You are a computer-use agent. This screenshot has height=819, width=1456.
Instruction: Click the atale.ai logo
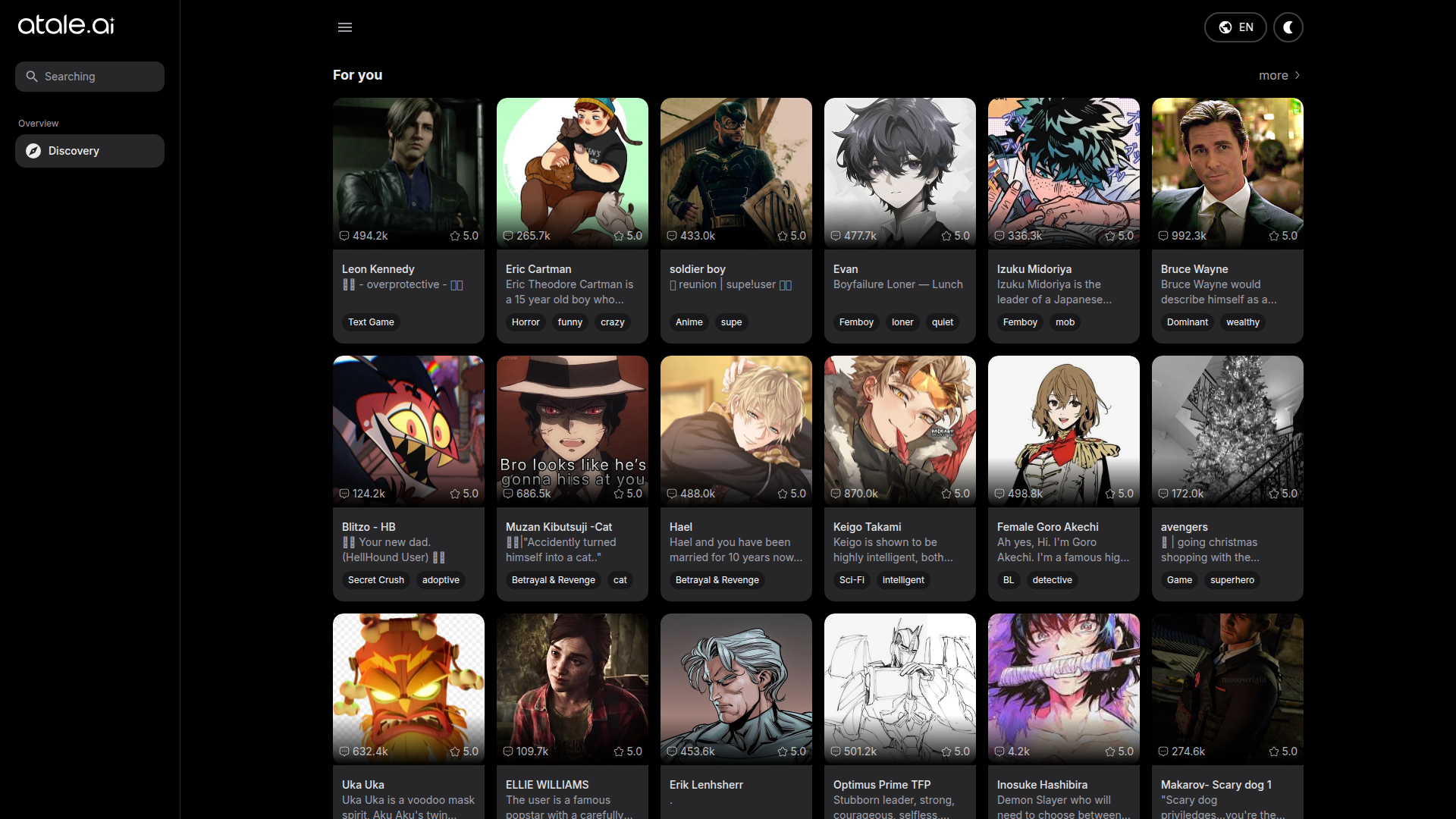coord(66,25)
